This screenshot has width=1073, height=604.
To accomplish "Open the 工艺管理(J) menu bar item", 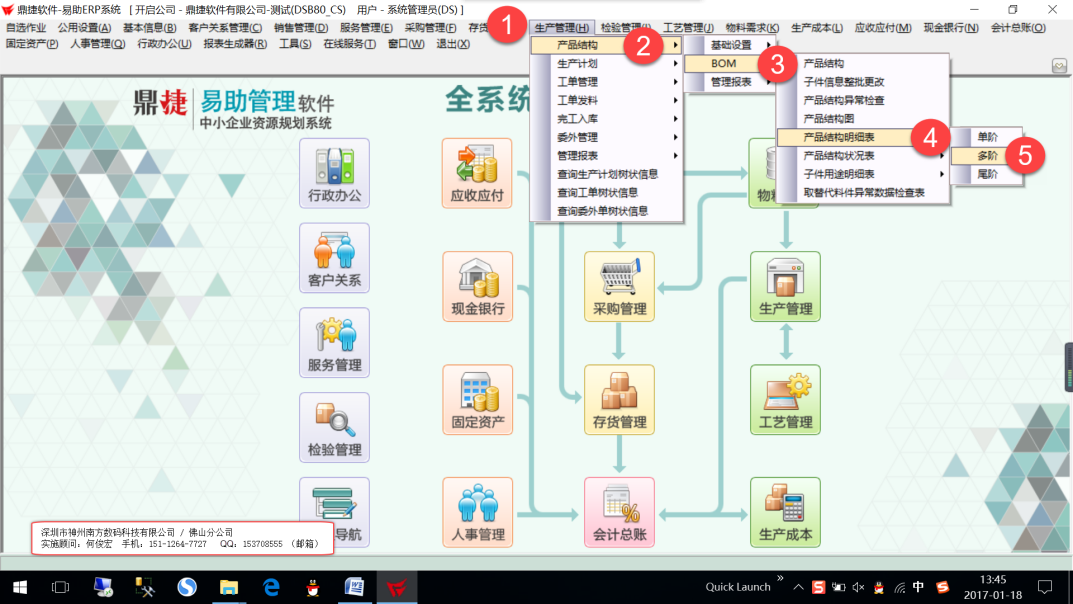I will (x=688, y=28).
